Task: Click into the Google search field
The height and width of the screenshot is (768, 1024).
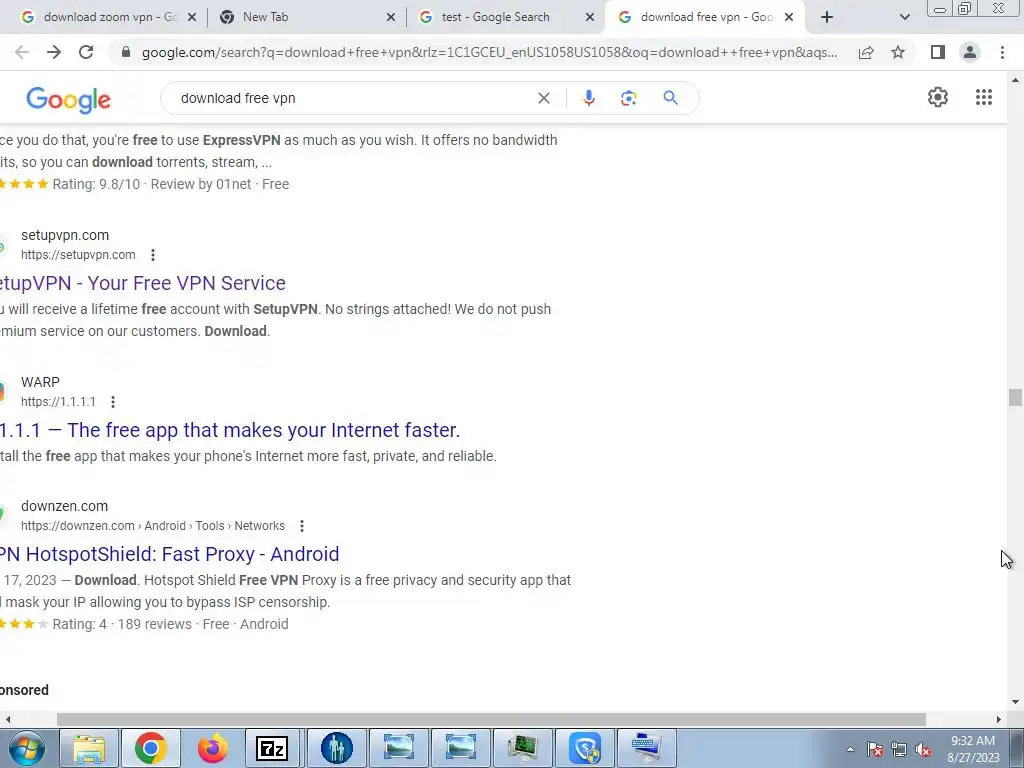Action: [x=353, y=98]
